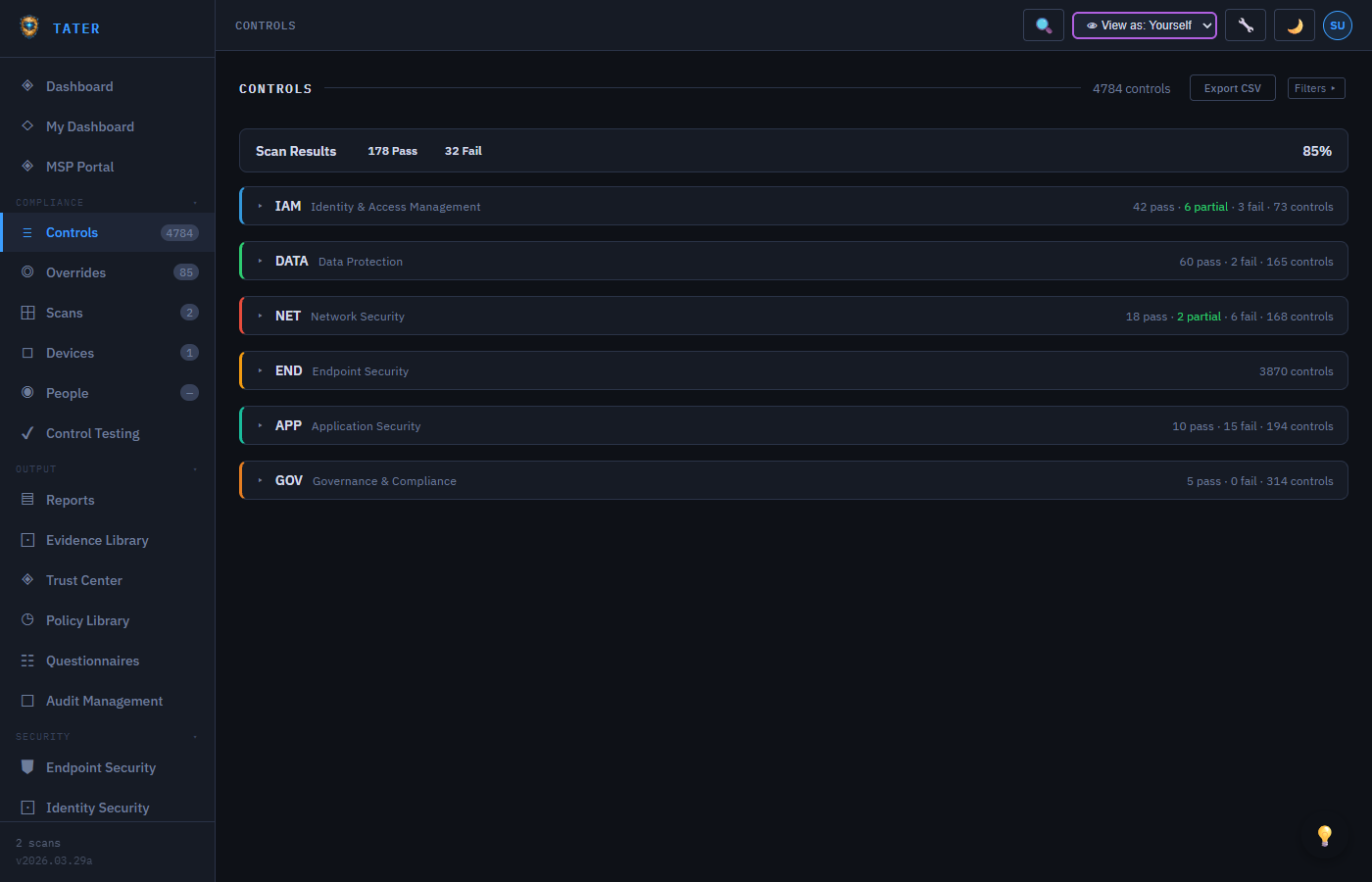Click the Overrides 85 count badge
Viewport: 1372px width, 882px height.
186,272
